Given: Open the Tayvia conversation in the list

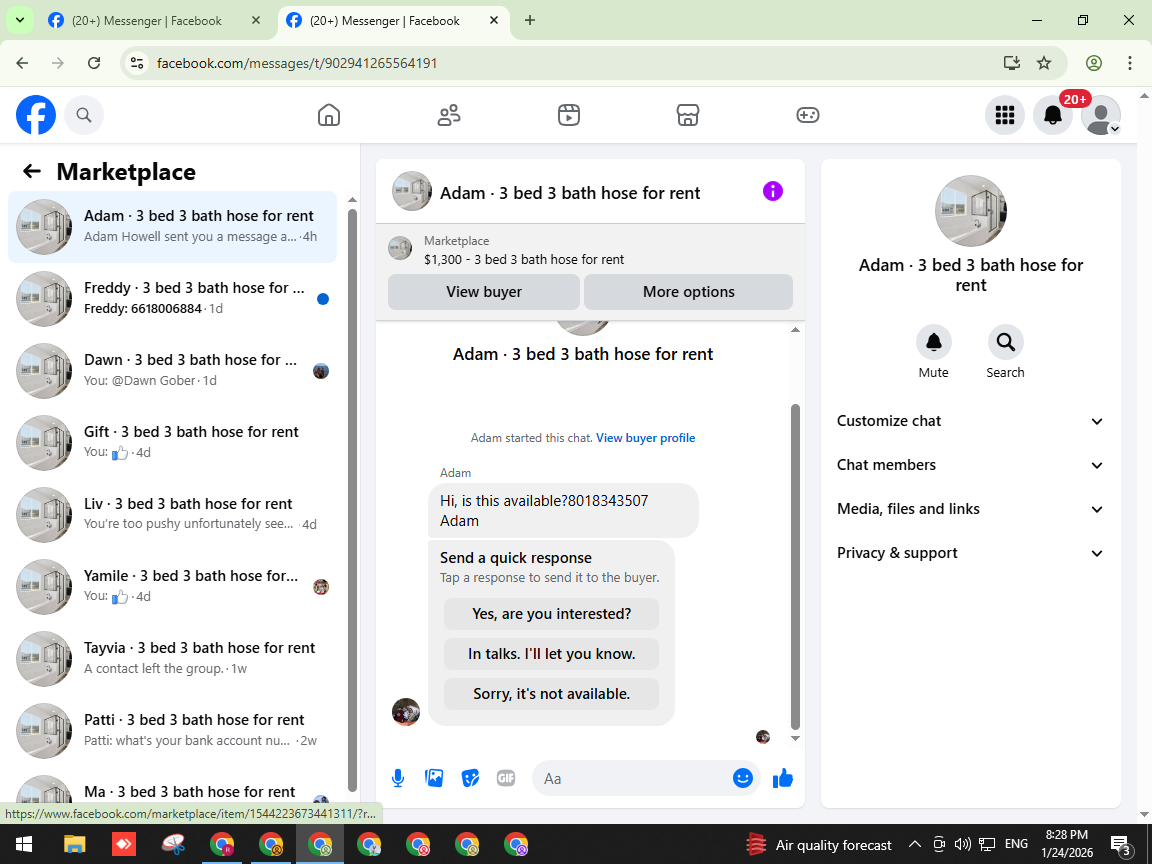Looking at the screenshot, I should point(173,658).
